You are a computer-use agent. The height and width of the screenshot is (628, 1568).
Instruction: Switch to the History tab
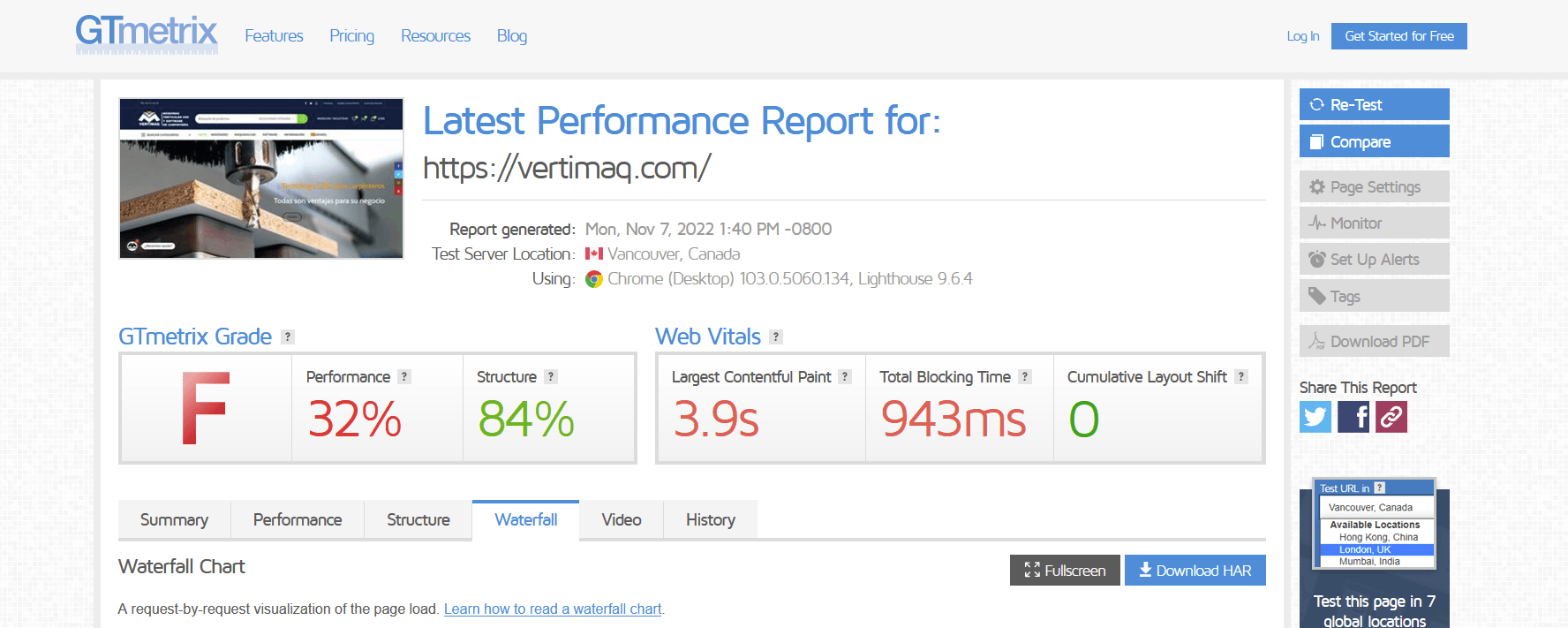point(711,520)
